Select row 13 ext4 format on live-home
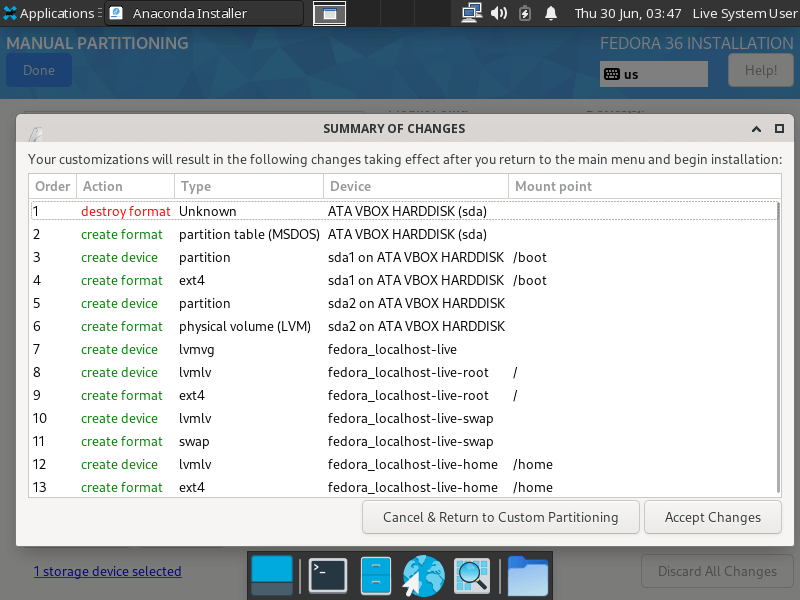This screenshot has height=600, width=800. click(x=404, y=487)
